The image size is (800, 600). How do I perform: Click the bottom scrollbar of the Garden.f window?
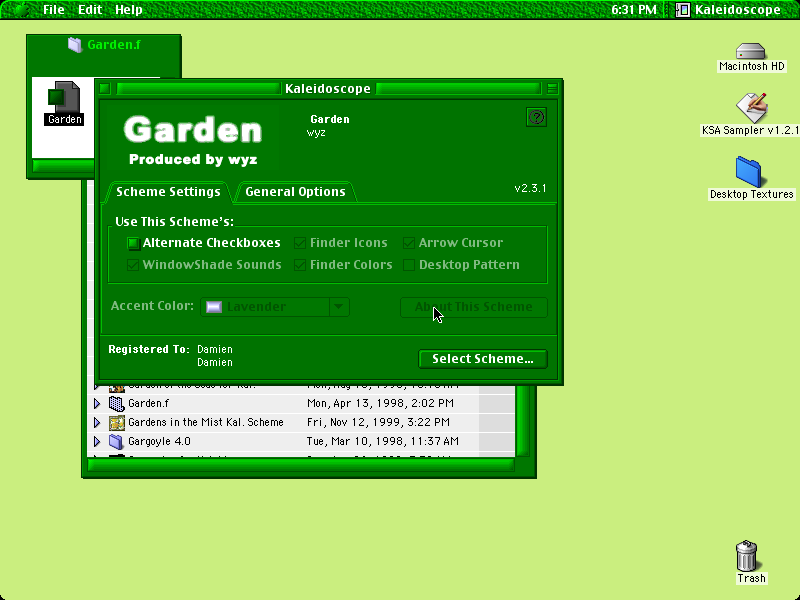63,166
